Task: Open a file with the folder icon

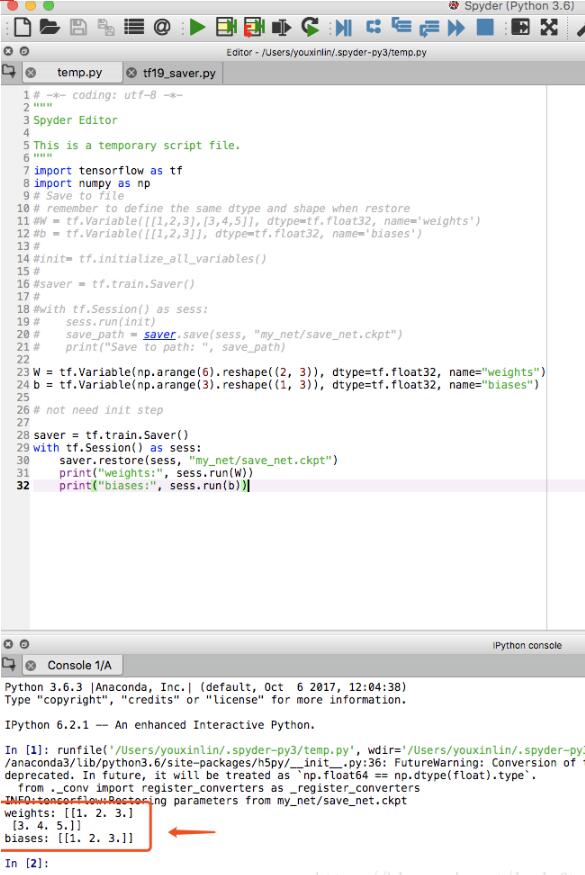Action: click(x=49, y=27)
